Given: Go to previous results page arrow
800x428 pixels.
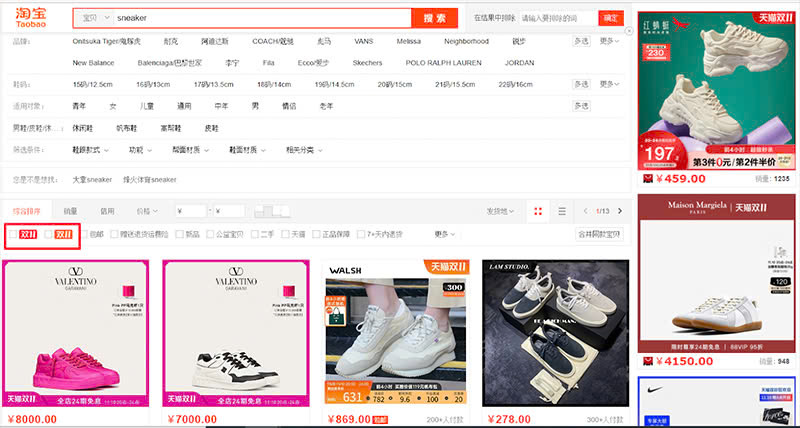Looking at the screenshot, I should (585, 211).
